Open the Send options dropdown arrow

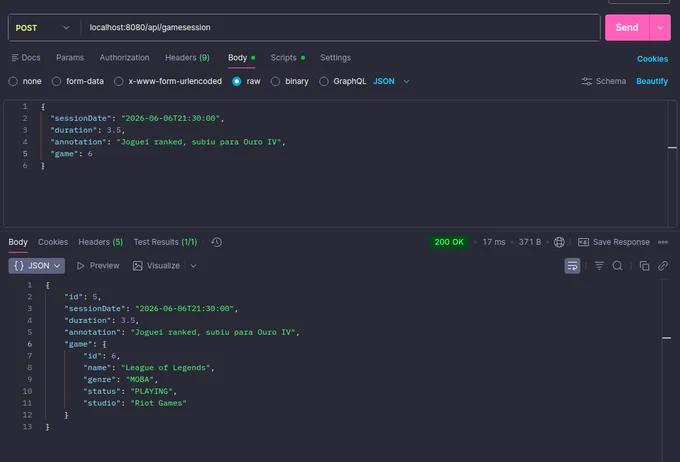(660, 28)
